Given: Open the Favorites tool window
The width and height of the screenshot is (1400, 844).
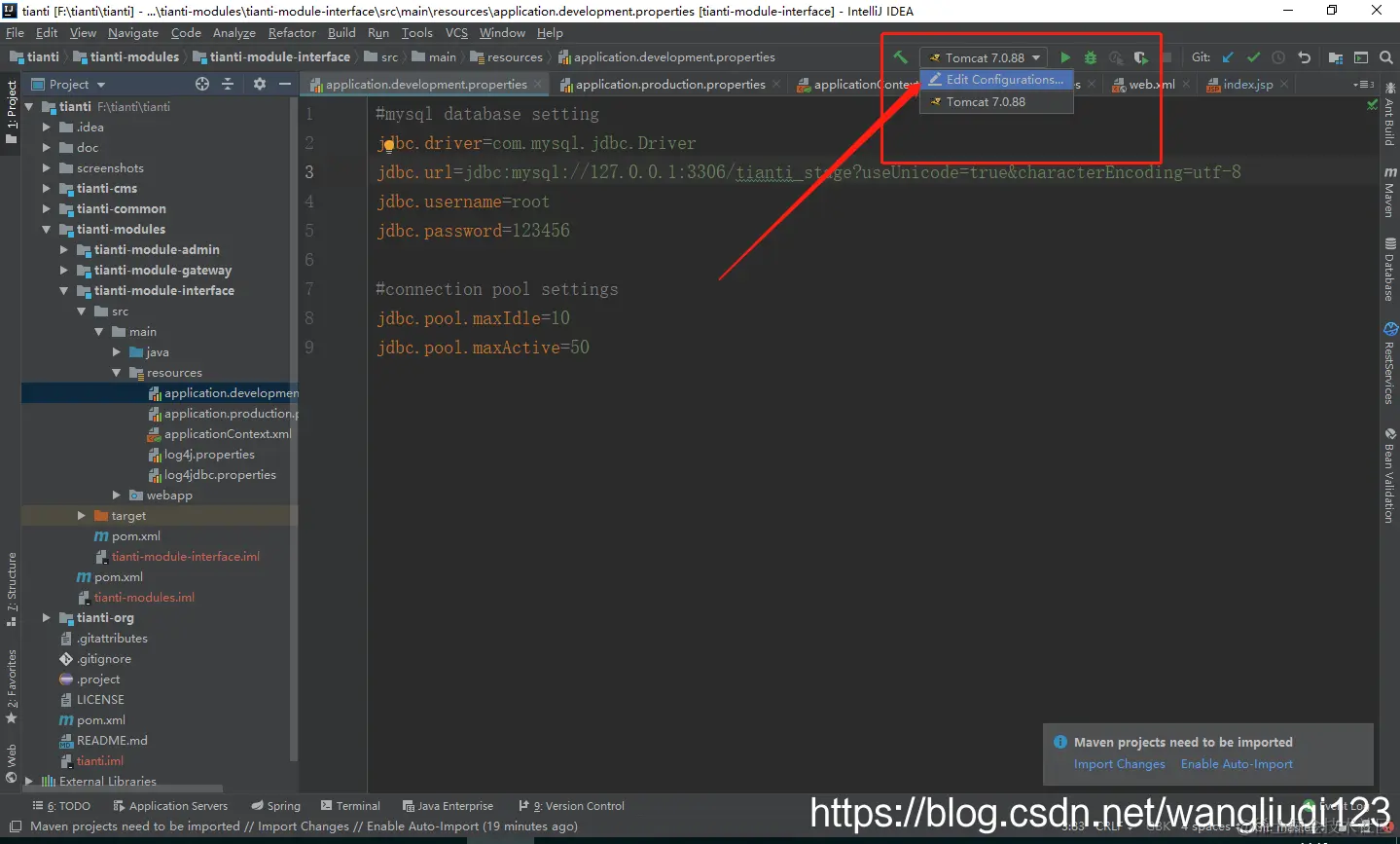Looking at the screenshot, I should (11, 687).
